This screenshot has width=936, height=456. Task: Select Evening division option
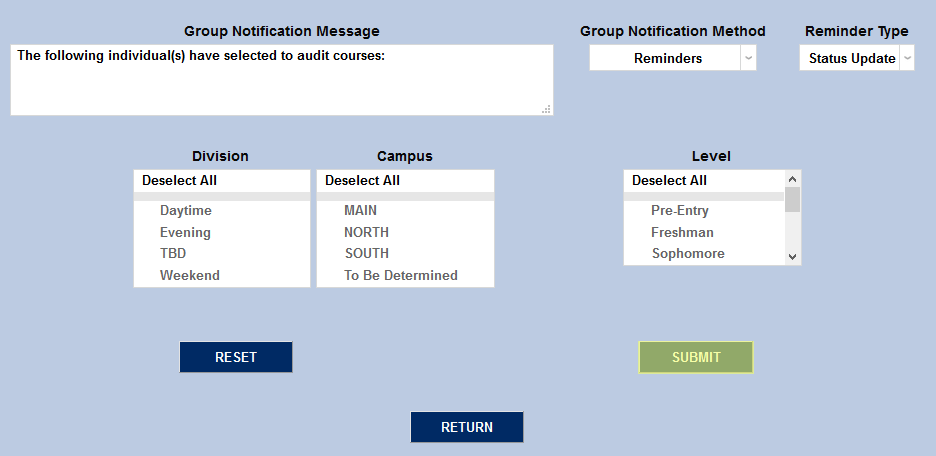click(185, 233)
